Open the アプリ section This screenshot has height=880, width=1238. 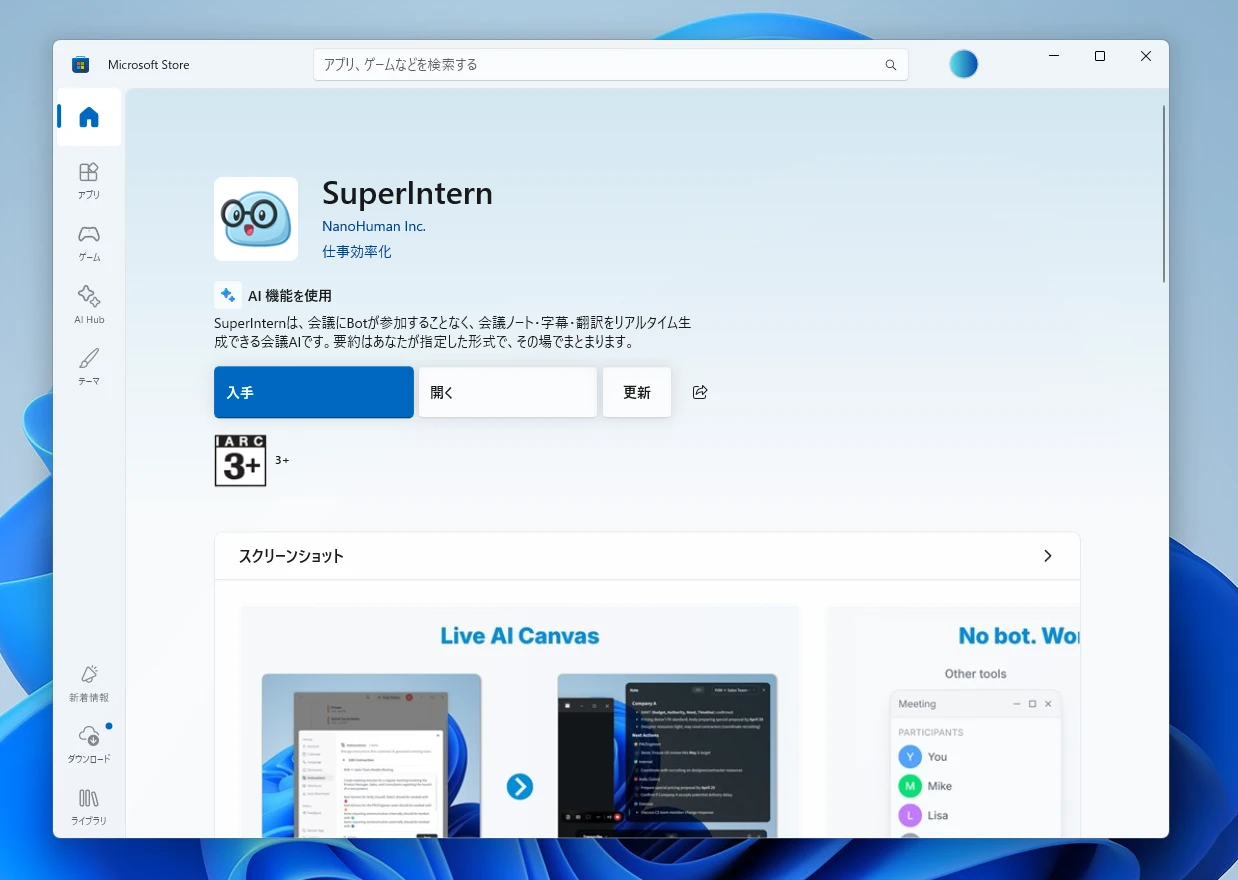[89, 180]
